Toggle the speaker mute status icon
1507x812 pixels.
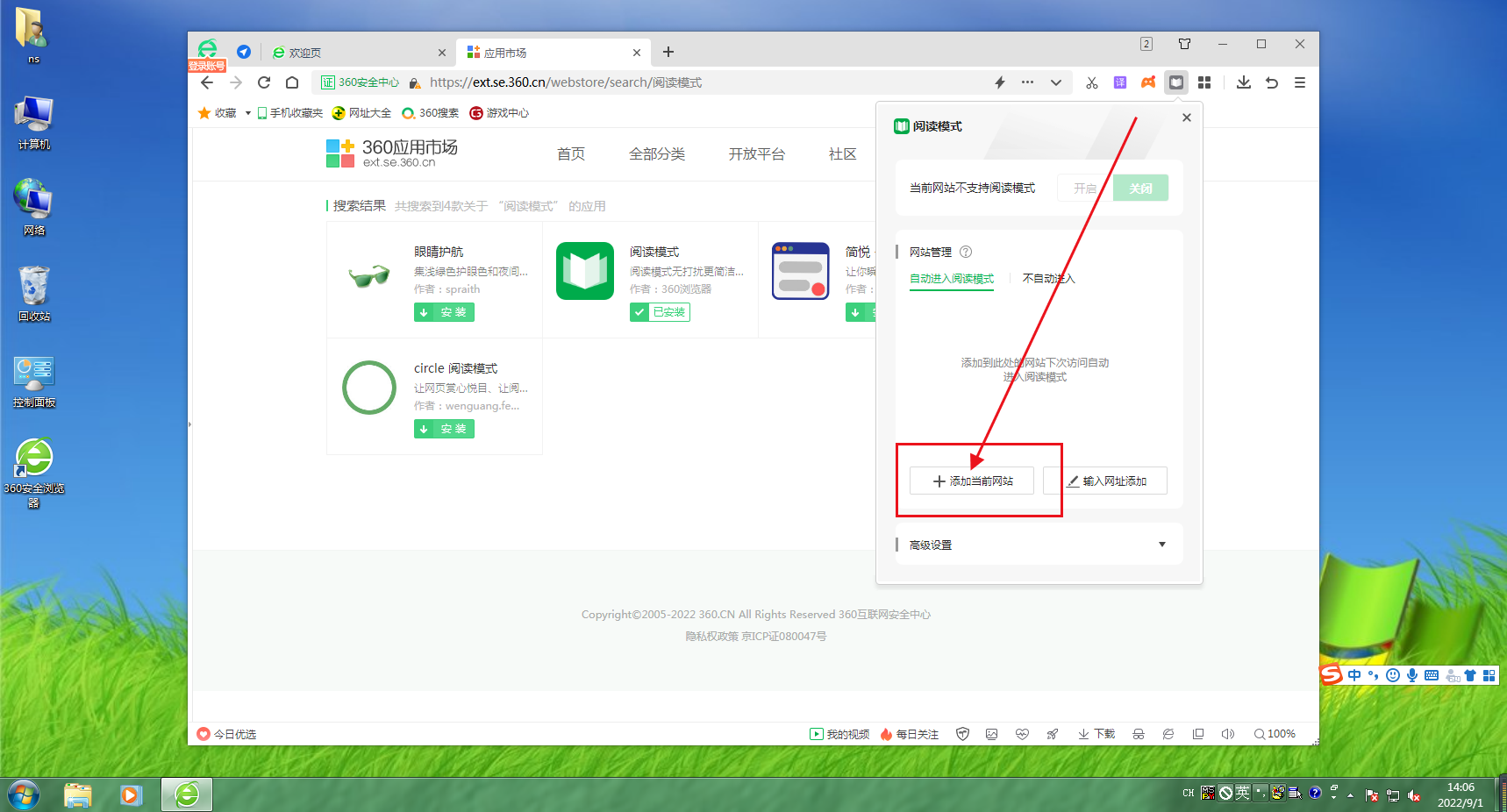click(x=1228, y=734)
